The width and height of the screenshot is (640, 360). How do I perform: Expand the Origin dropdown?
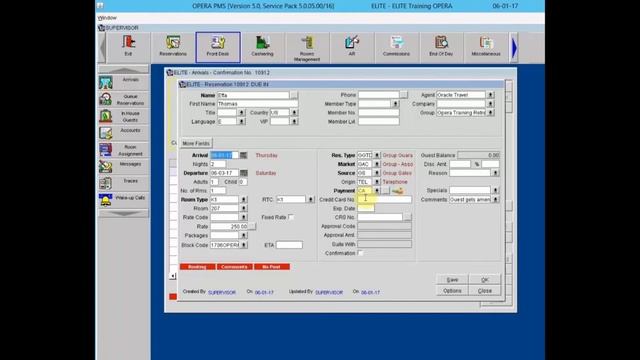click(x=376, y=182)
